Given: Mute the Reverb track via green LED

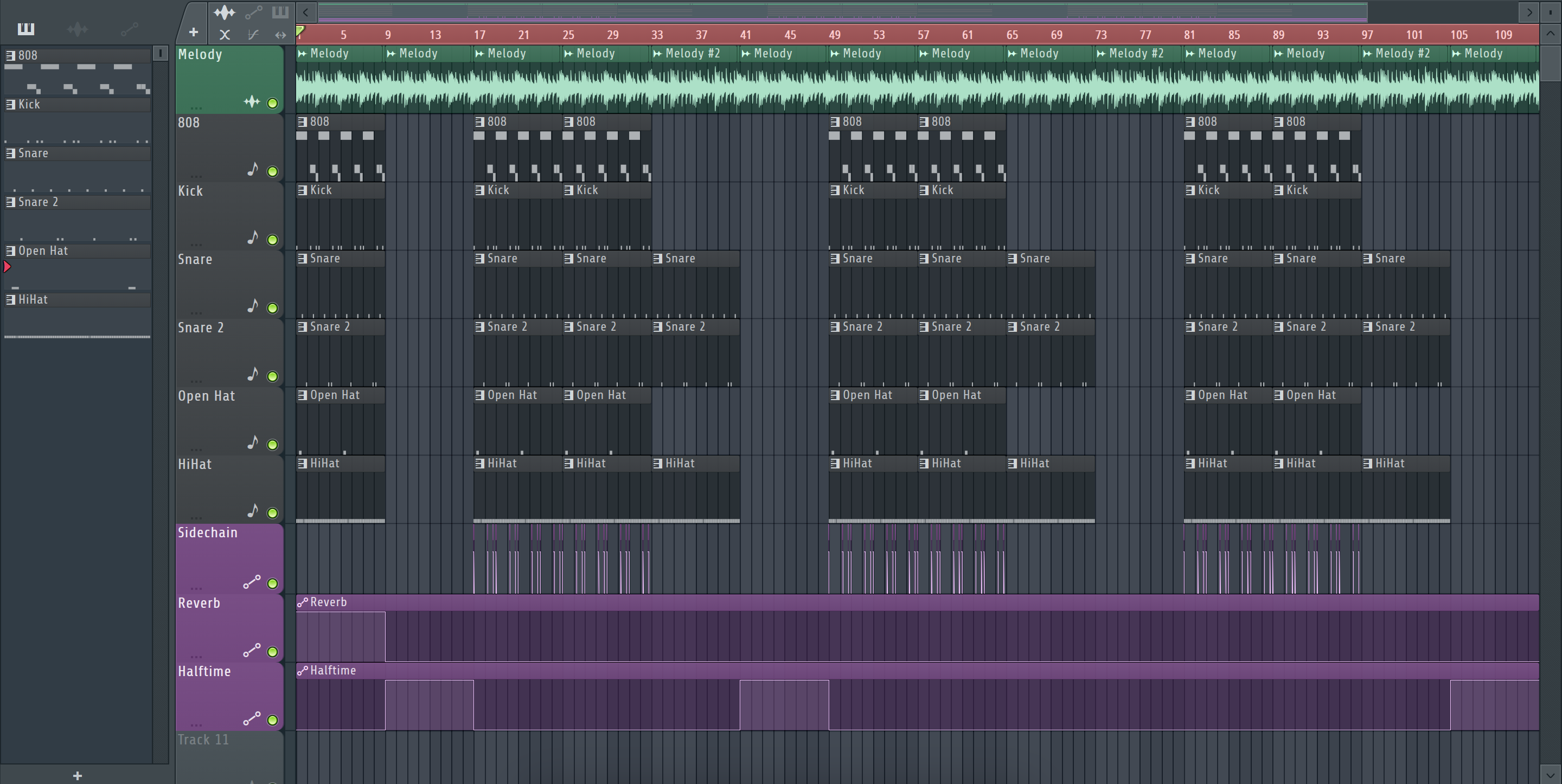Looking at the screenshot, I should point(273,652).
